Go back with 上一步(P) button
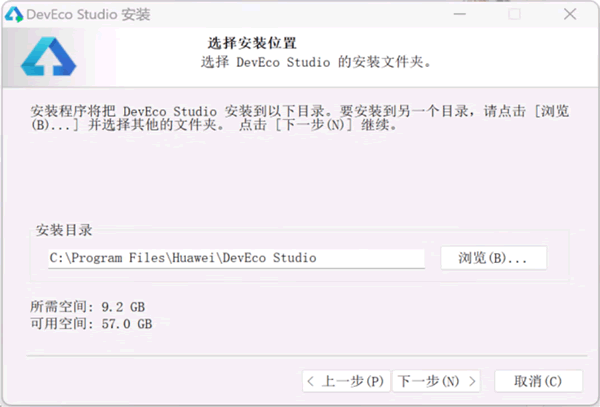This screenshot has height=407, width=600. coord(346,381)
